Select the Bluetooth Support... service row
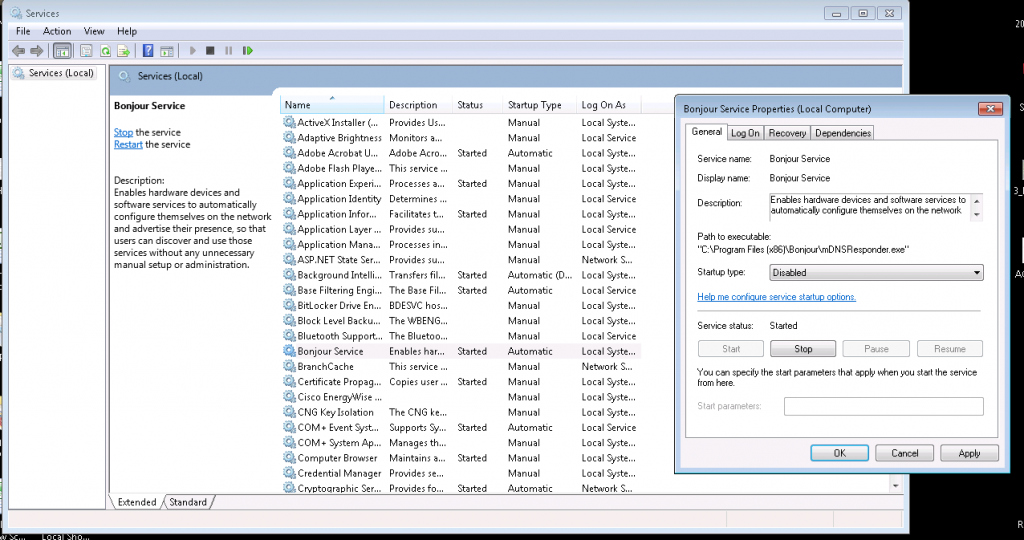Image resolution: width=1024 pixels, height=540 pixels. point(461,336)
